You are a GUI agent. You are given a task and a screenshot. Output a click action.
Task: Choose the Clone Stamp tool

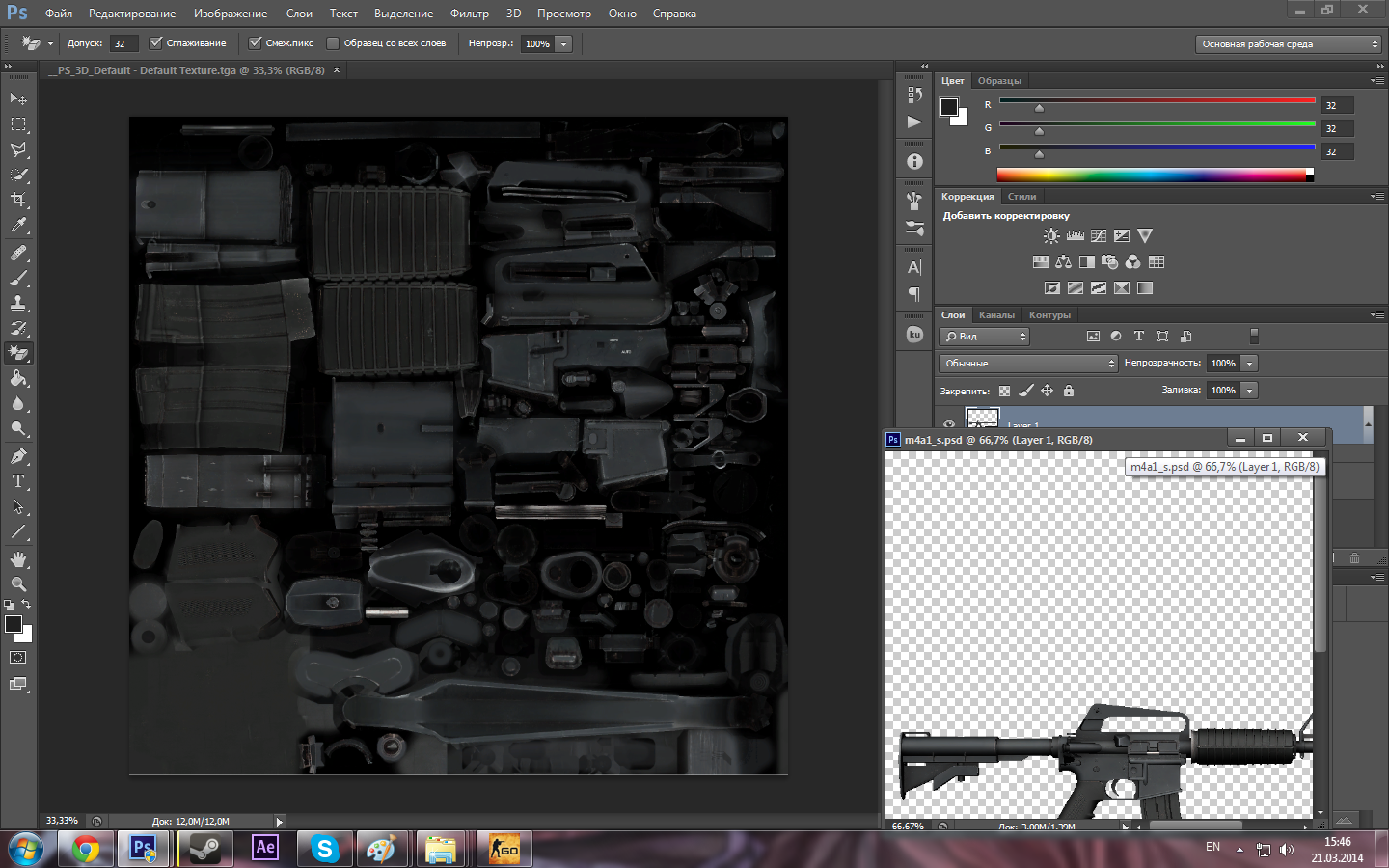18,303
